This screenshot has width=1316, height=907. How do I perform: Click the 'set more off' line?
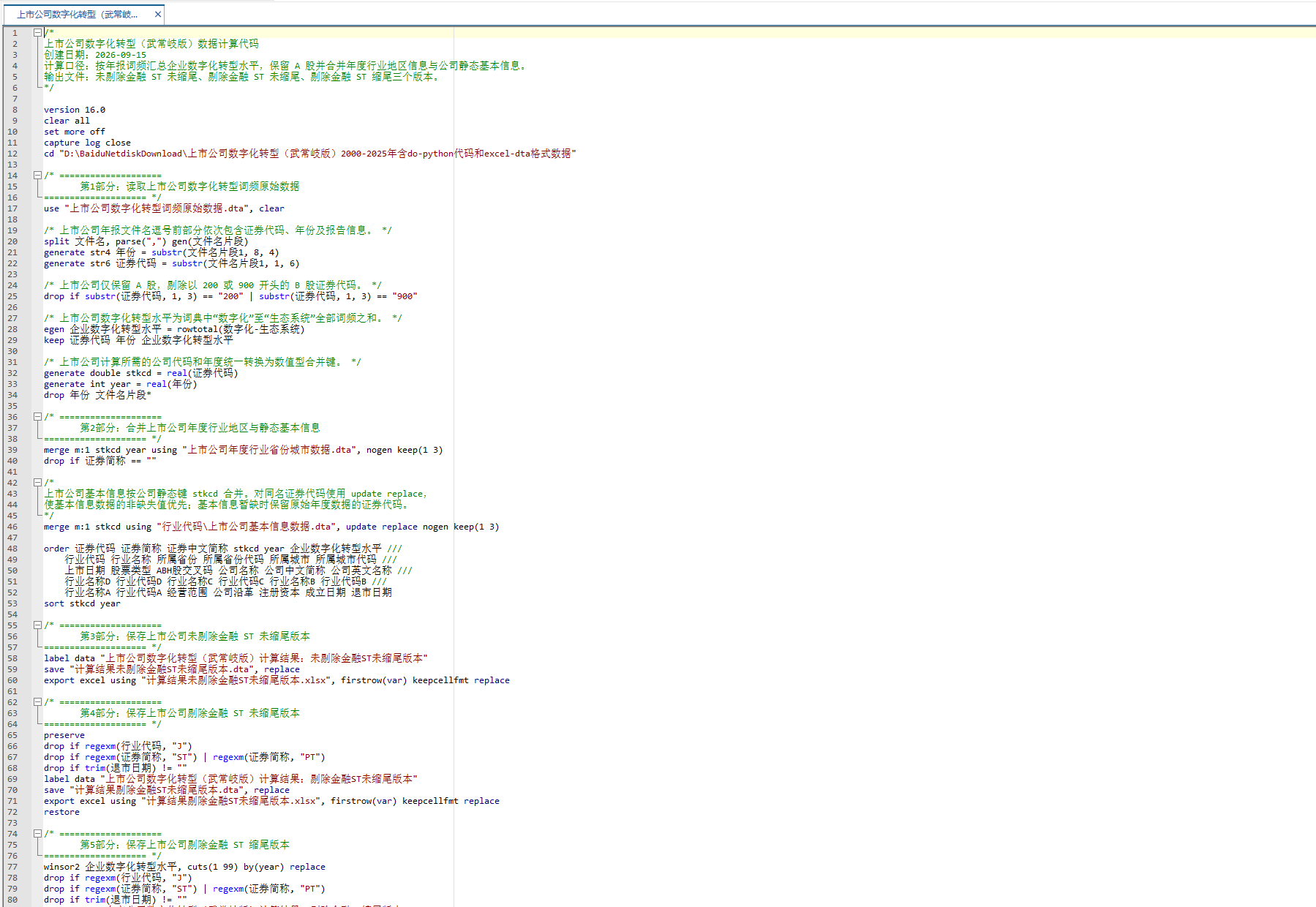[75, 132]
